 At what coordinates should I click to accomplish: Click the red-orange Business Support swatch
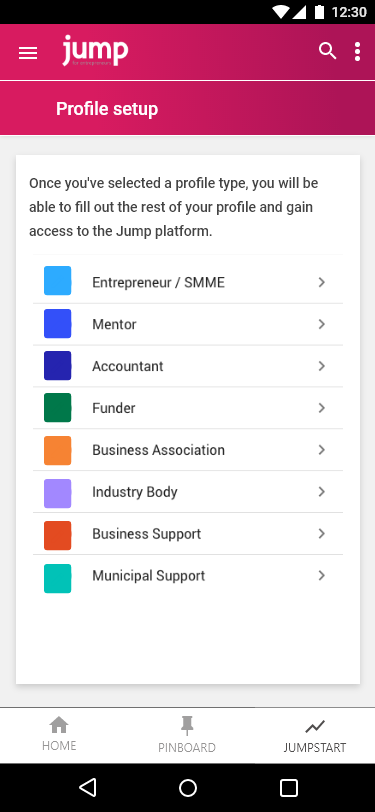pyautogui.click(x=57, y=535)
